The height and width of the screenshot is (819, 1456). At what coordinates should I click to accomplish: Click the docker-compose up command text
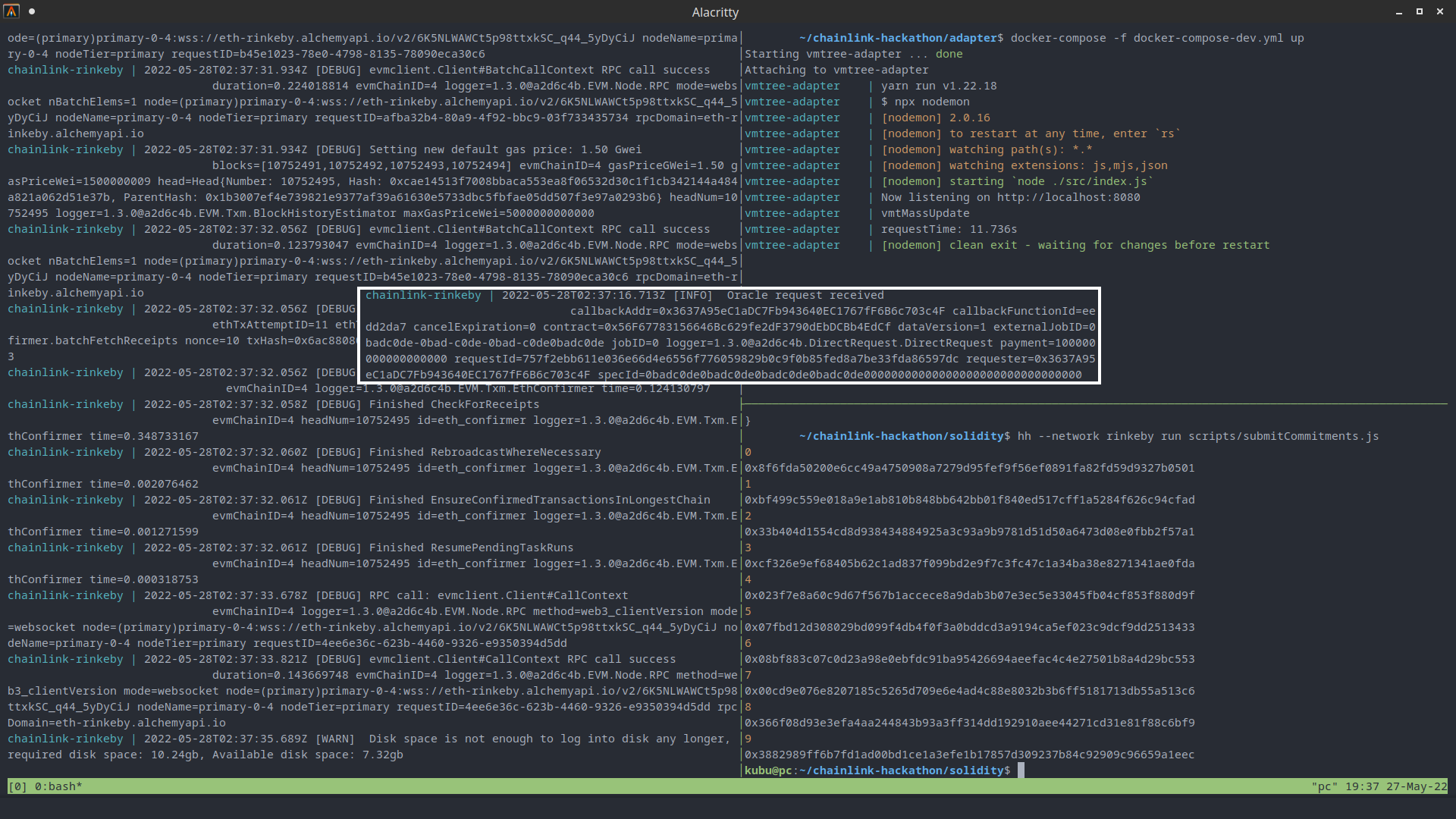pyautogui.click(x=1156, y=38)
